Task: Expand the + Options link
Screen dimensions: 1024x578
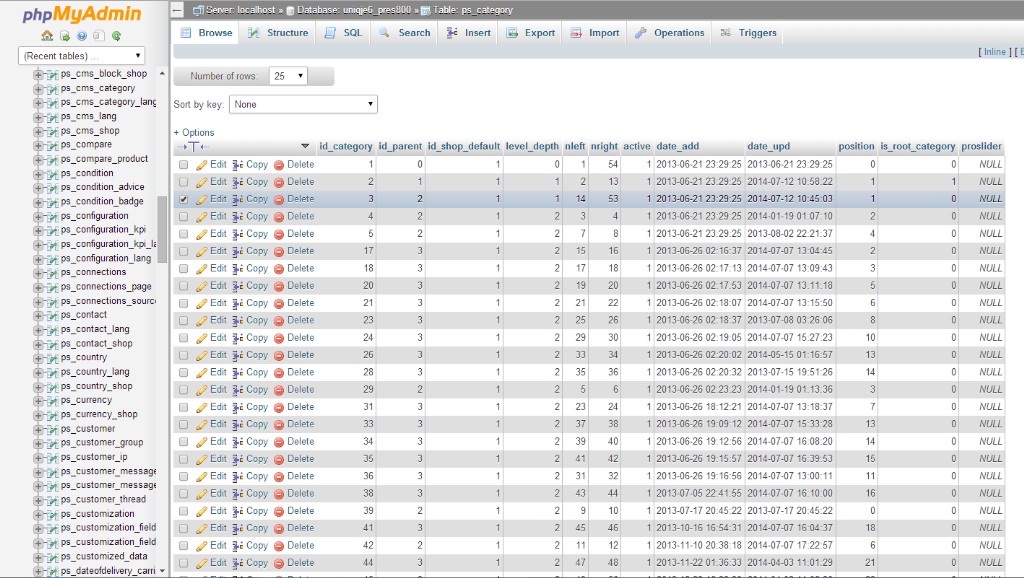Action: [194, 132]
